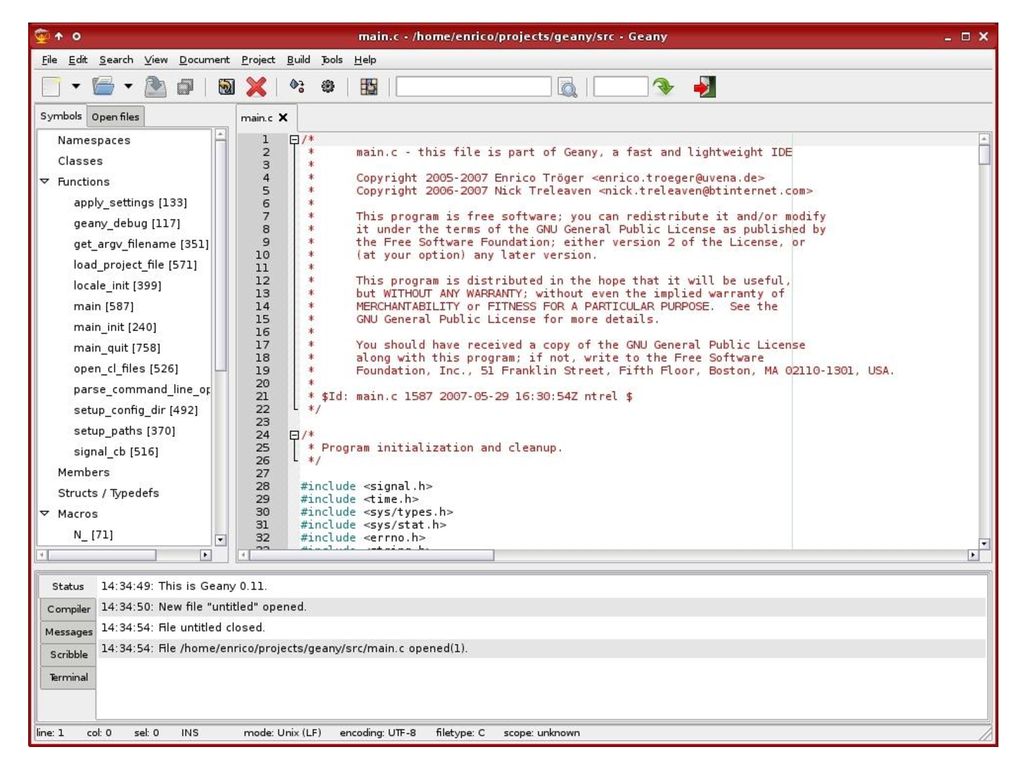1024x768 pixels.
Task: Click in the toolbar search field
Action: (473, 87)
